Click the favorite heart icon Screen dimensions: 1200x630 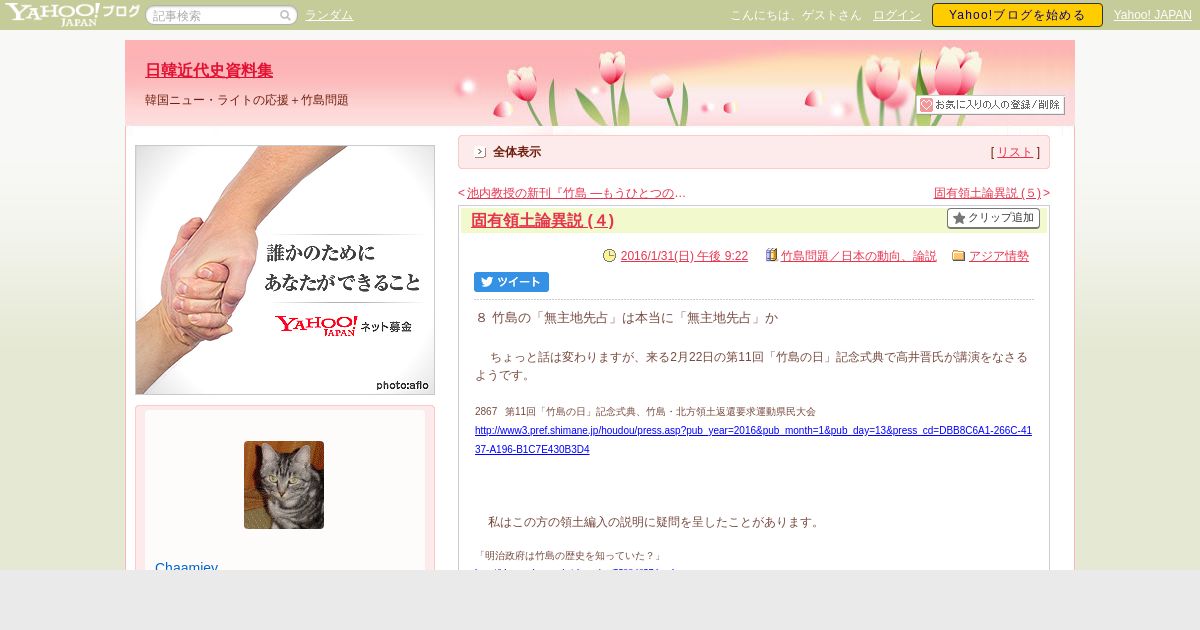coord(926,105)
